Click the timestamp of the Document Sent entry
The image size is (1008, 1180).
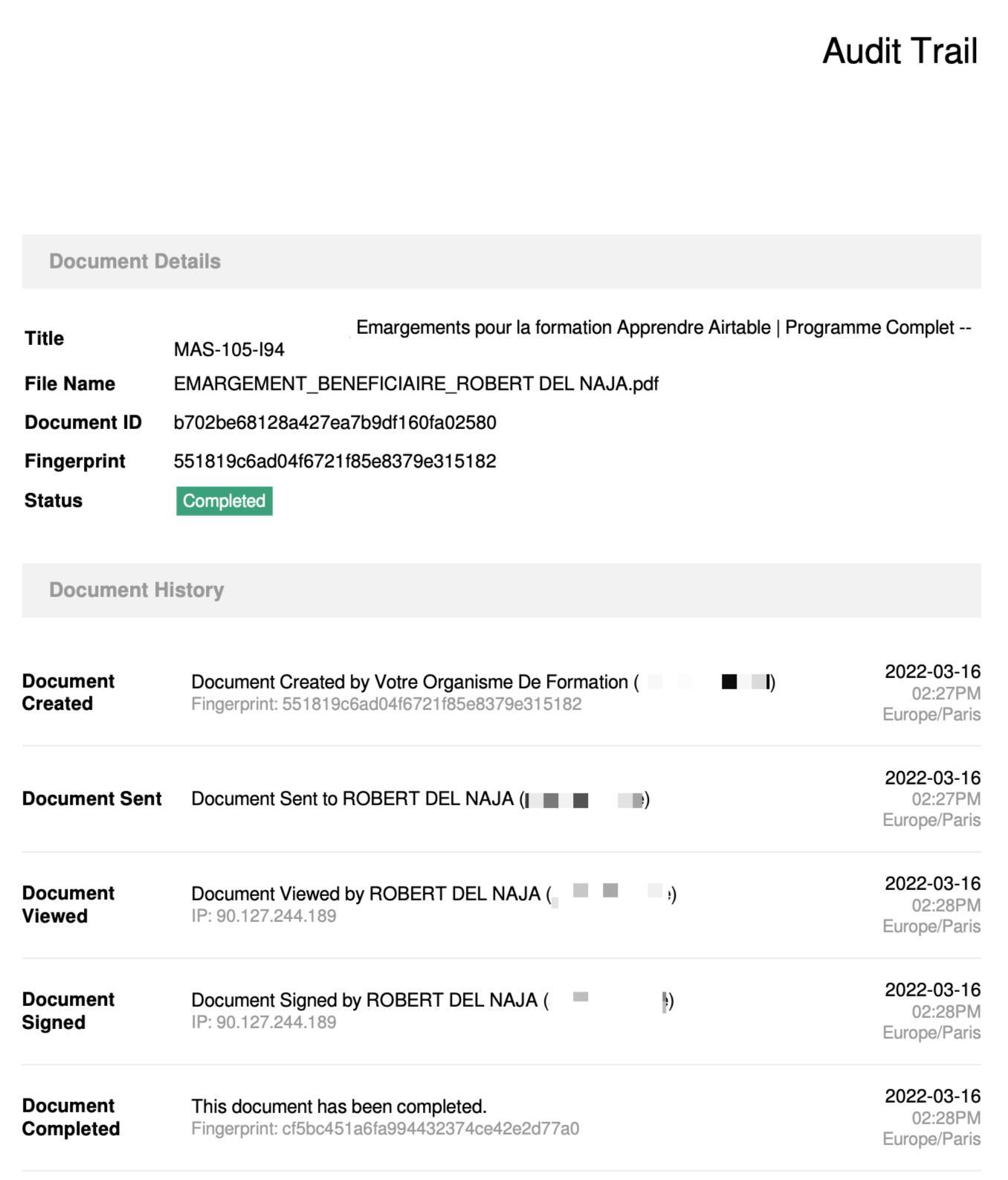[931, 799]
